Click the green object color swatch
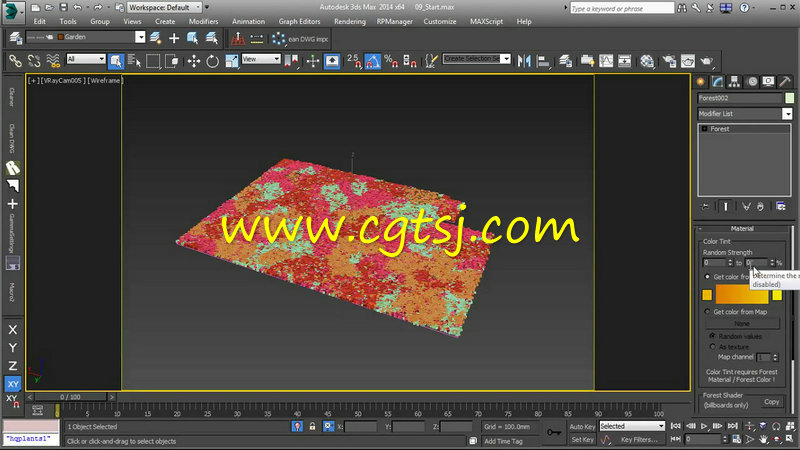 (x=789, y=98)
